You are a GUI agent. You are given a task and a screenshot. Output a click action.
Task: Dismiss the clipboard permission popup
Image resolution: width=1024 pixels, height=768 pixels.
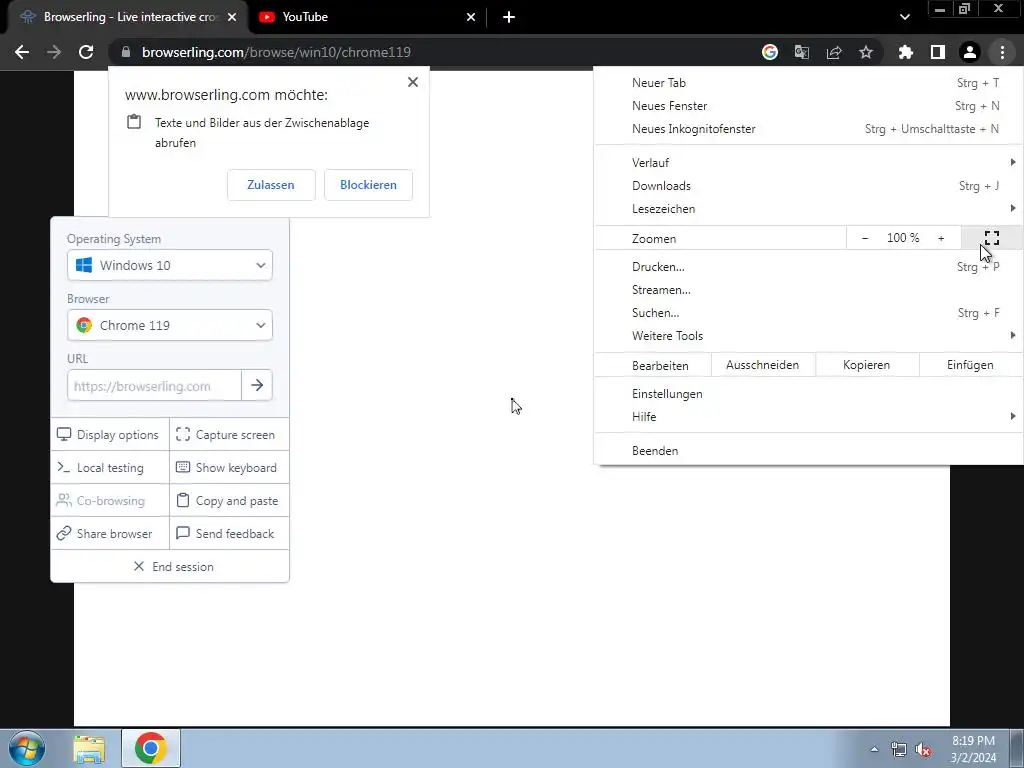(x=413, y=82)
